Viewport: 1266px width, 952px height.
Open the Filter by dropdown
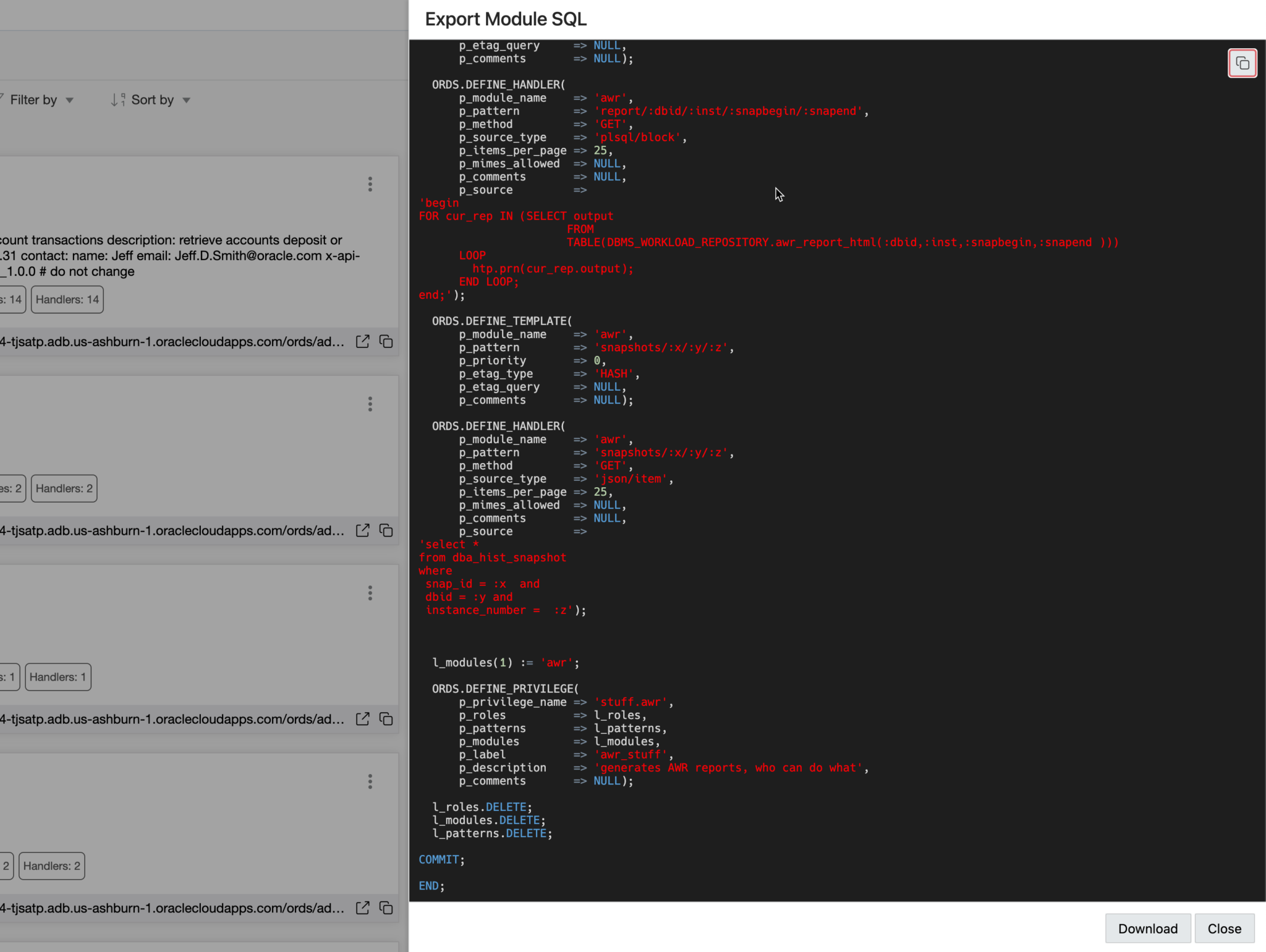(x=41, y=100)
